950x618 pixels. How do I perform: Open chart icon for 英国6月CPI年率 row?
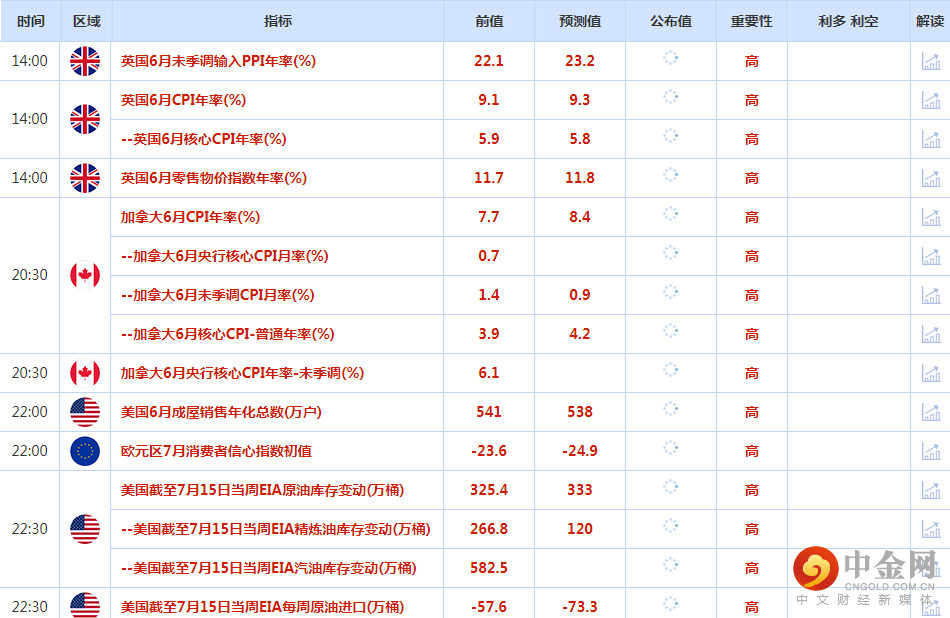coord(931,100)
